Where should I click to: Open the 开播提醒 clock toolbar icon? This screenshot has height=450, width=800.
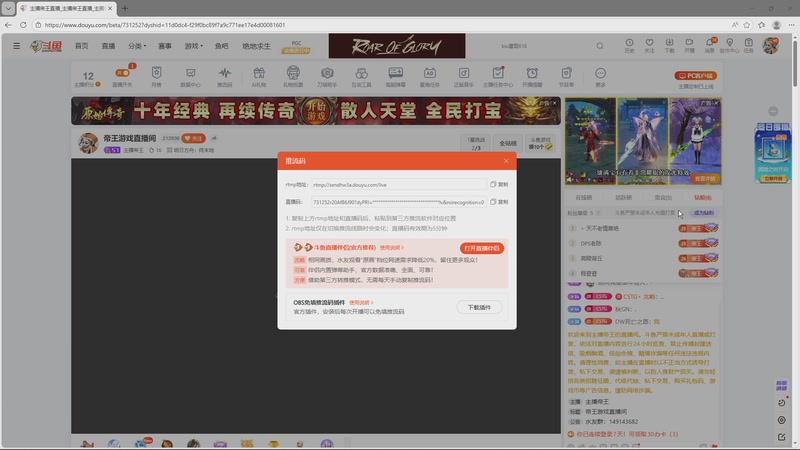point(532,77)
